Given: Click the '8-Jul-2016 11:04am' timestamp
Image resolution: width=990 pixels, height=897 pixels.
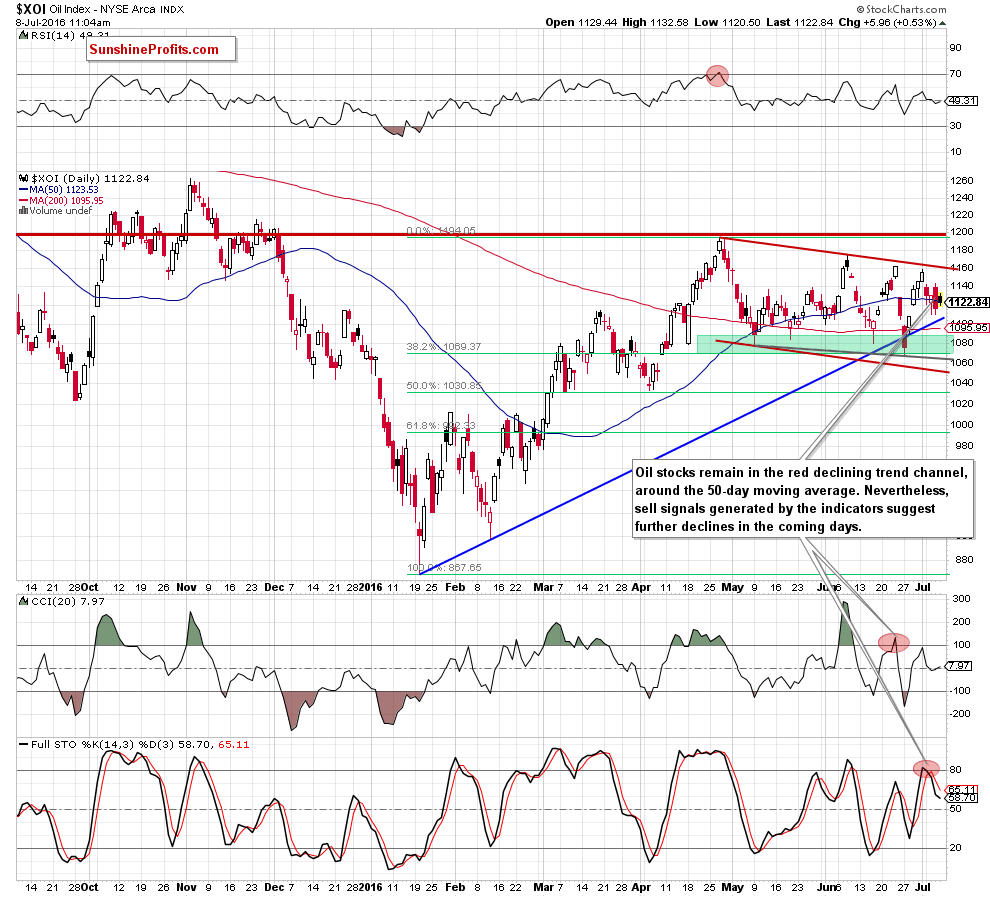Looking at the screenshot, I should coord(63,23).
